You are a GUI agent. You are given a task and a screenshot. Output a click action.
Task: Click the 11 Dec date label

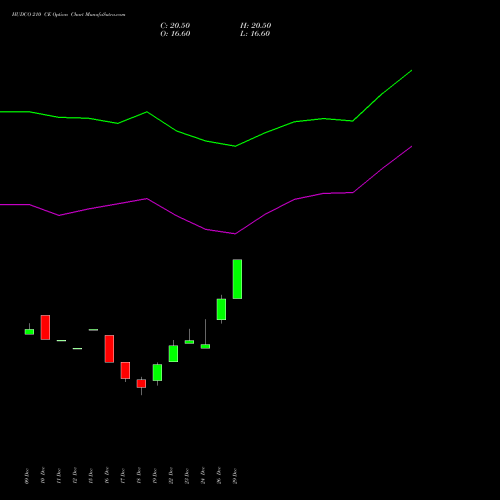[59, 476]
